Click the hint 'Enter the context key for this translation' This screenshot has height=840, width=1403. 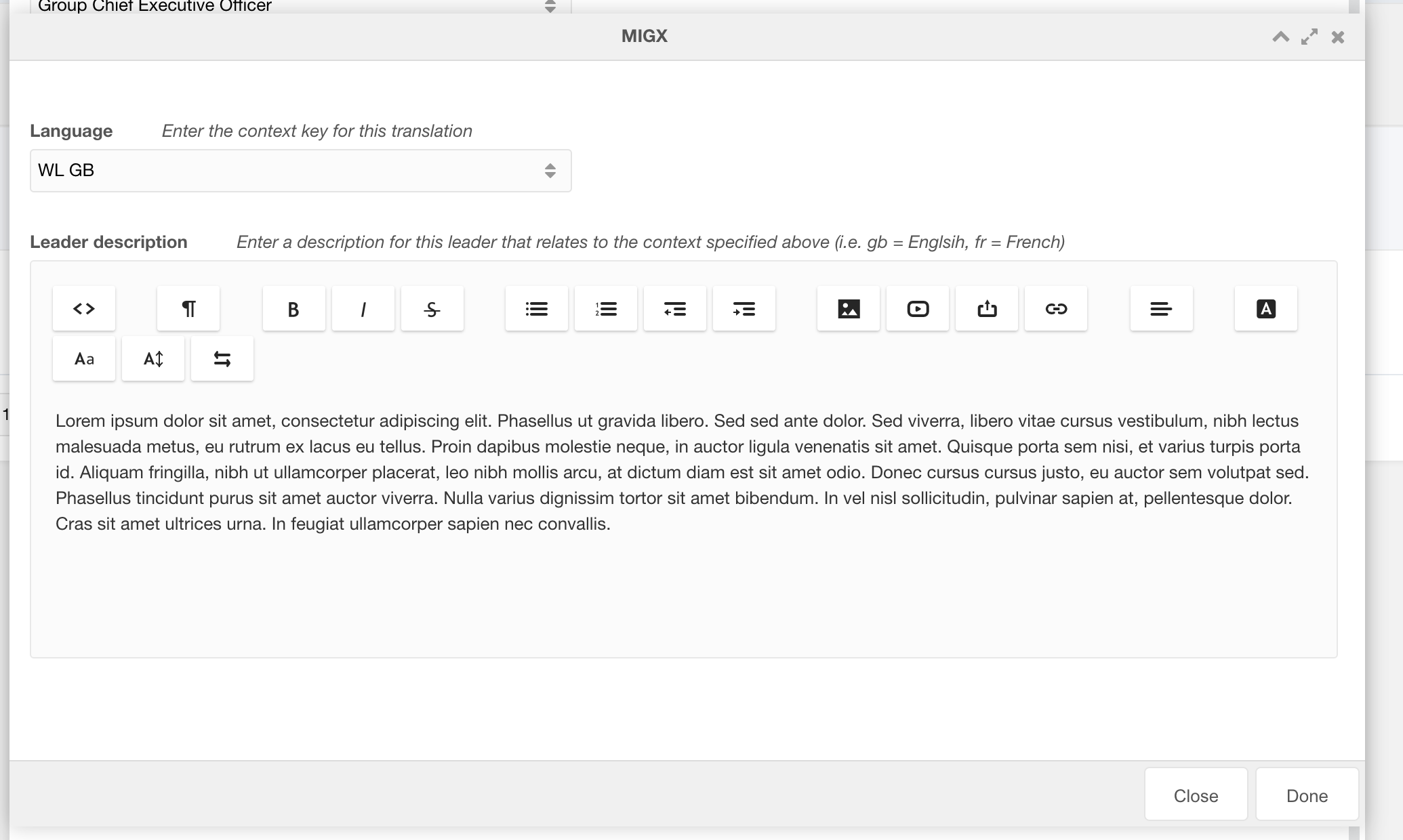pyautogui.click(x=317, y=131)
